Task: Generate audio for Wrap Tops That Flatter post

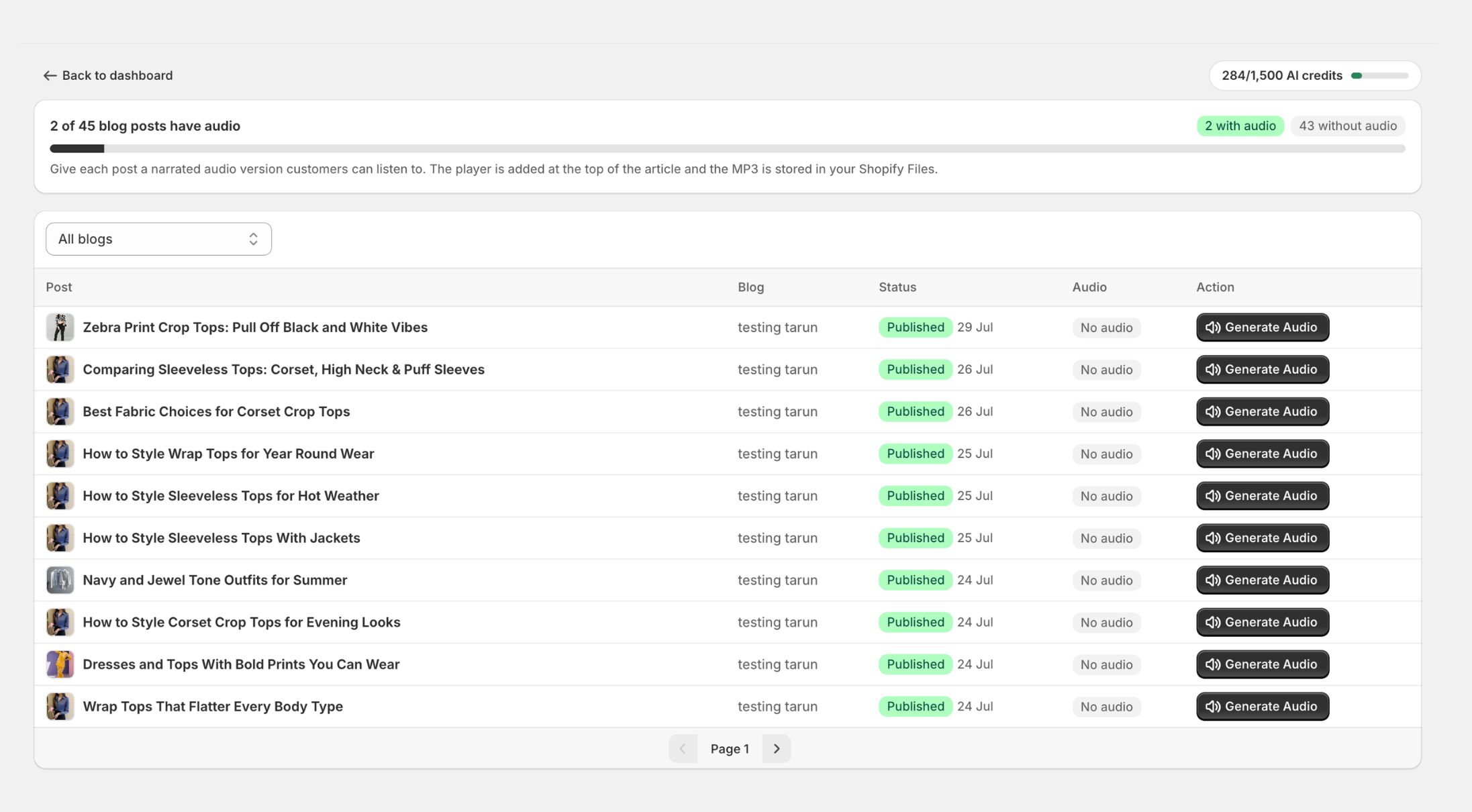Action: click(1263, 707)
